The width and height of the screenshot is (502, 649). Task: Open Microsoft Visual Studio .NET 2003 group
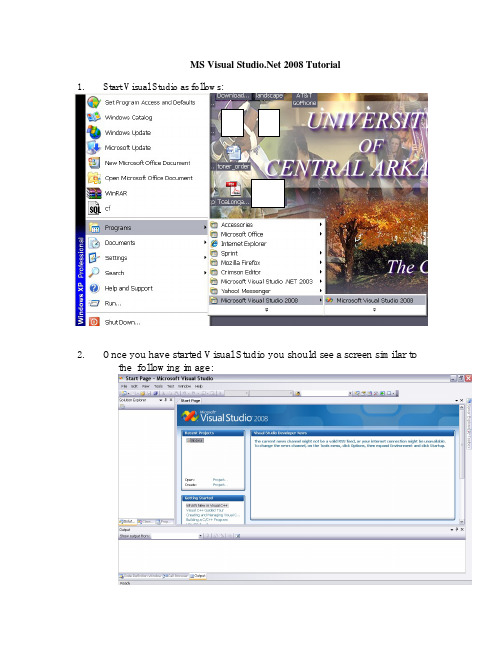coord(267,281)
